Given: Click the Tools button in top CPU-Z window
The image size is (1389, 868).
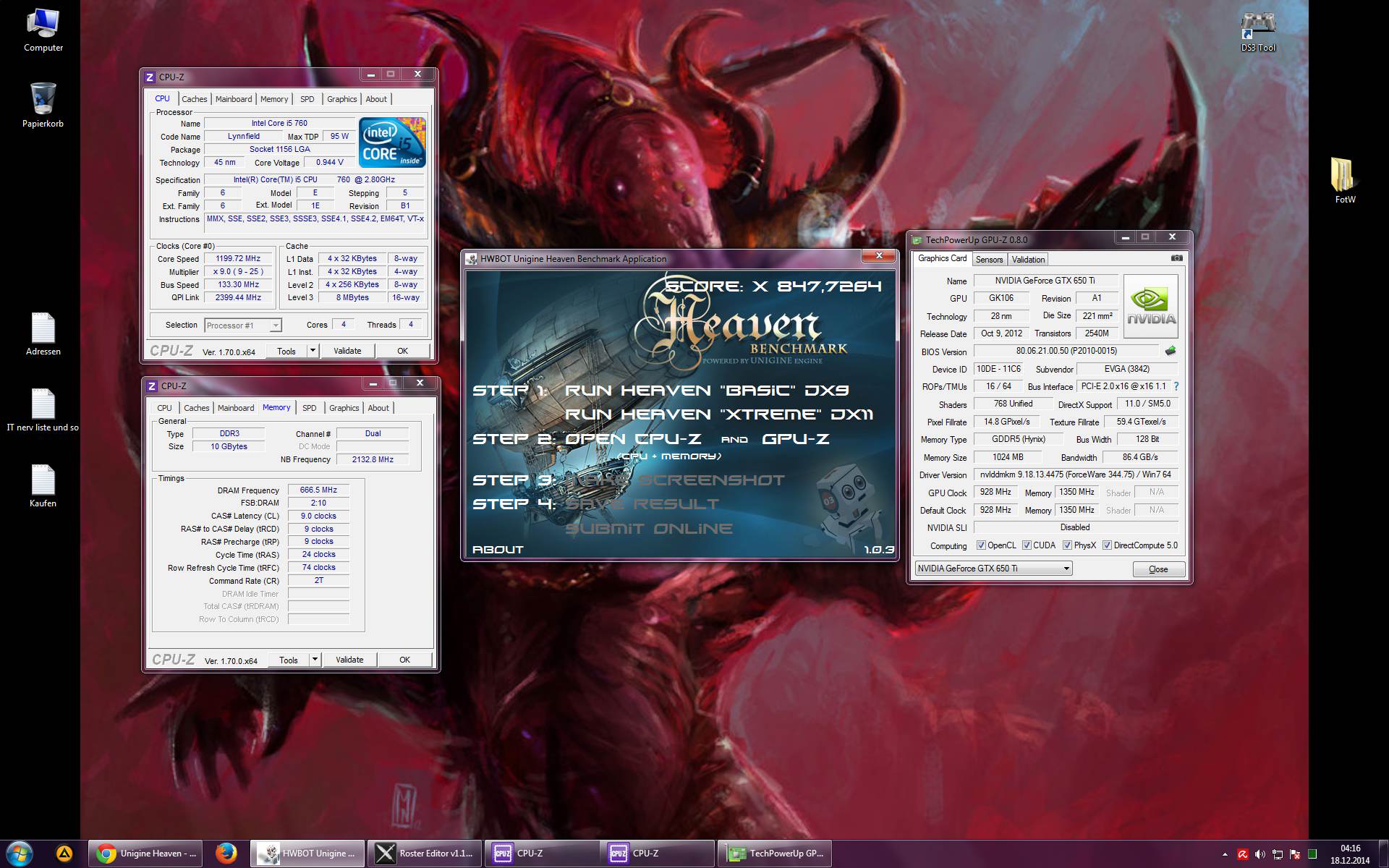Looking at the screenshot, I should point(286,351).
